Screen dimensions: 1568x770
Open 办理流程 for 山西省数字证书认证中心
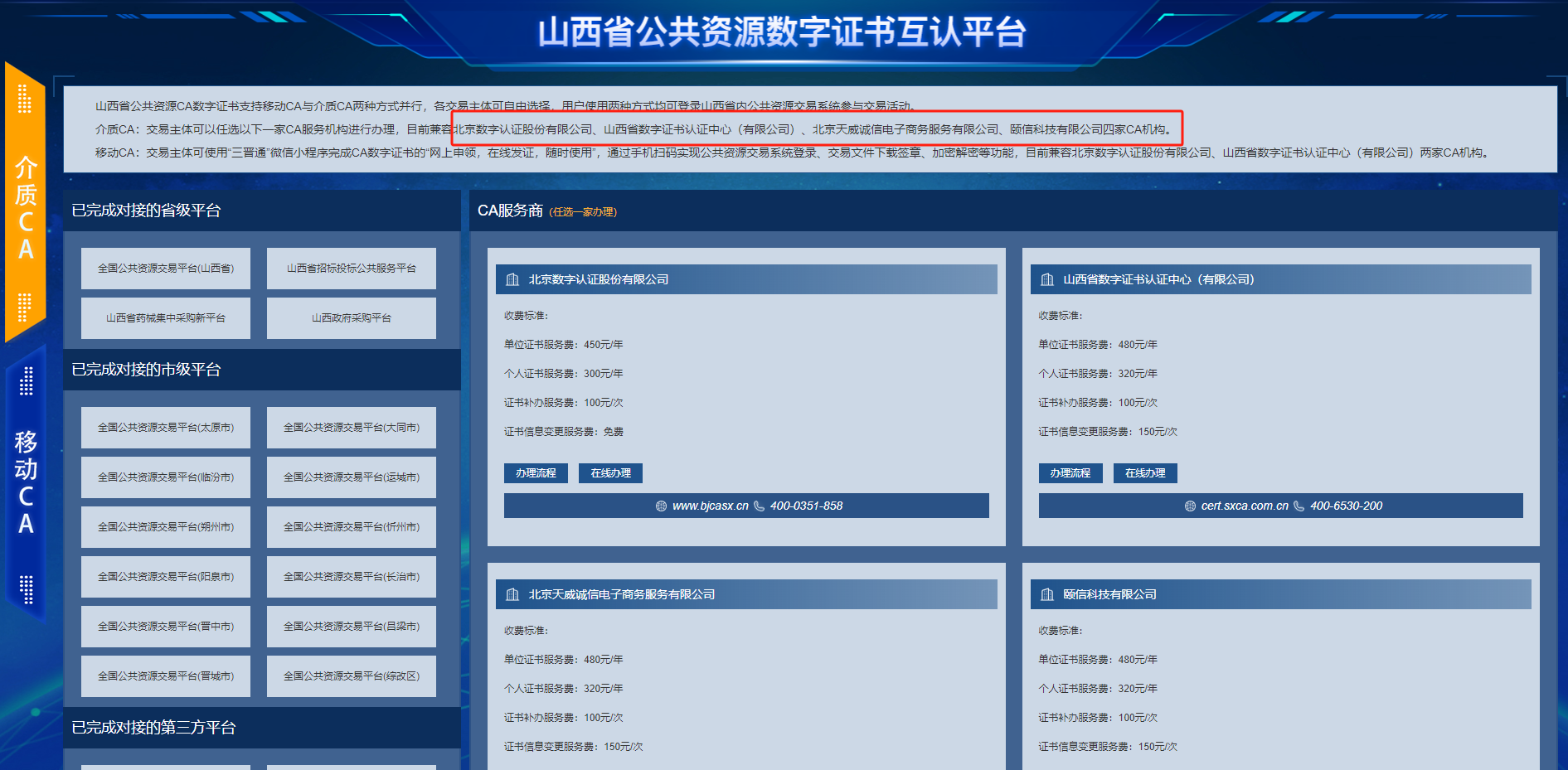coord(1070,473)
